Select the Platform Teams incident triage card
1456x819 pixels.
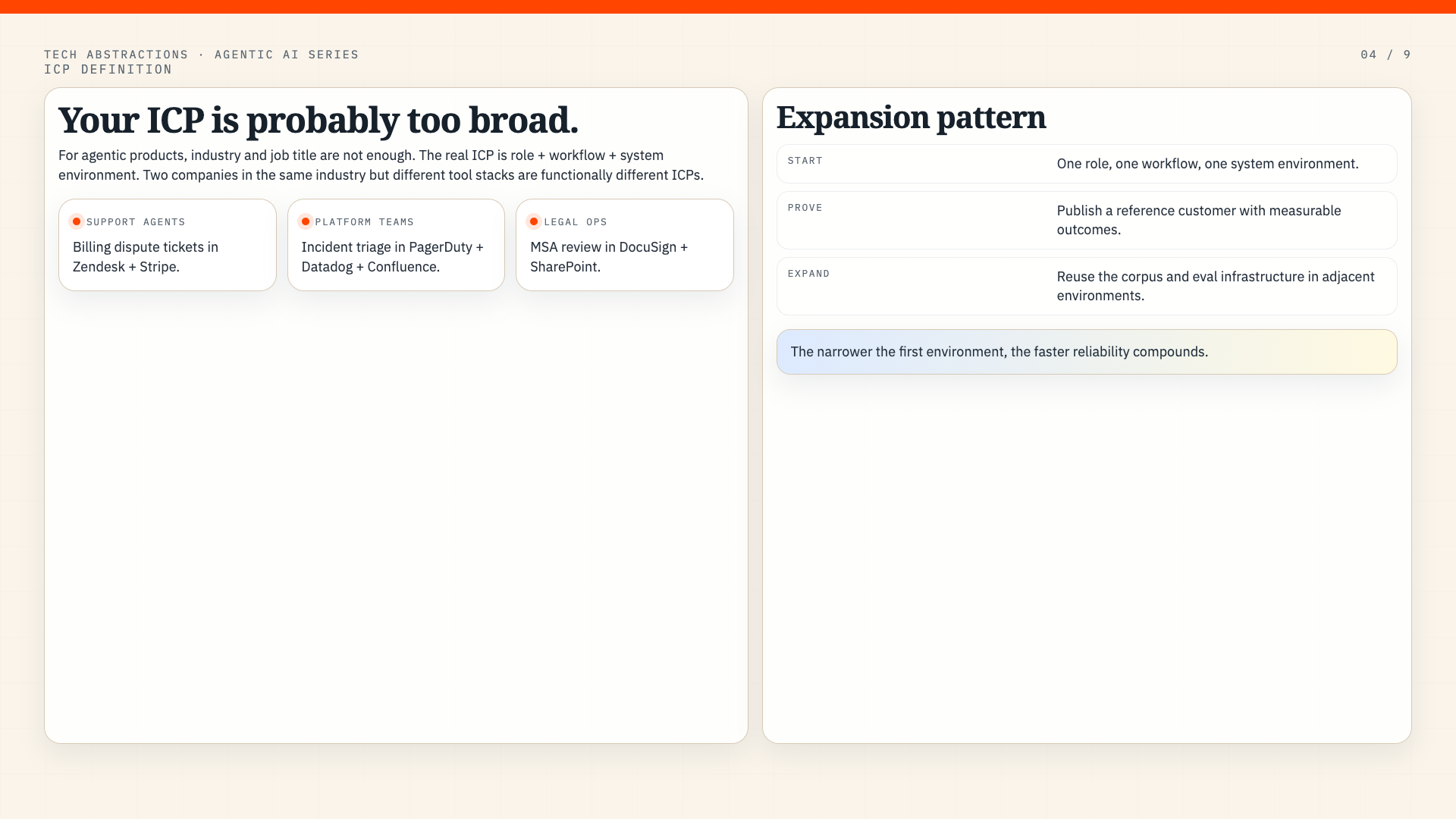pos(396,245)
